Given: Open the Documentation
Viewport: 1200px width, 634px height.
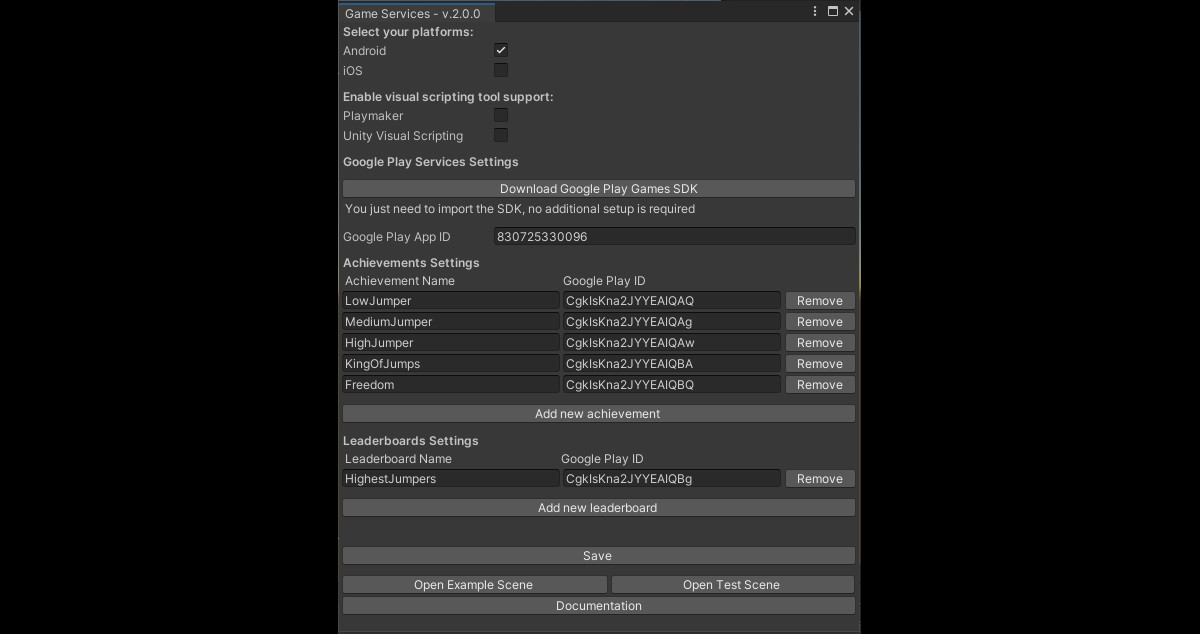Looking at the screenshot, I should click(599, 606).
